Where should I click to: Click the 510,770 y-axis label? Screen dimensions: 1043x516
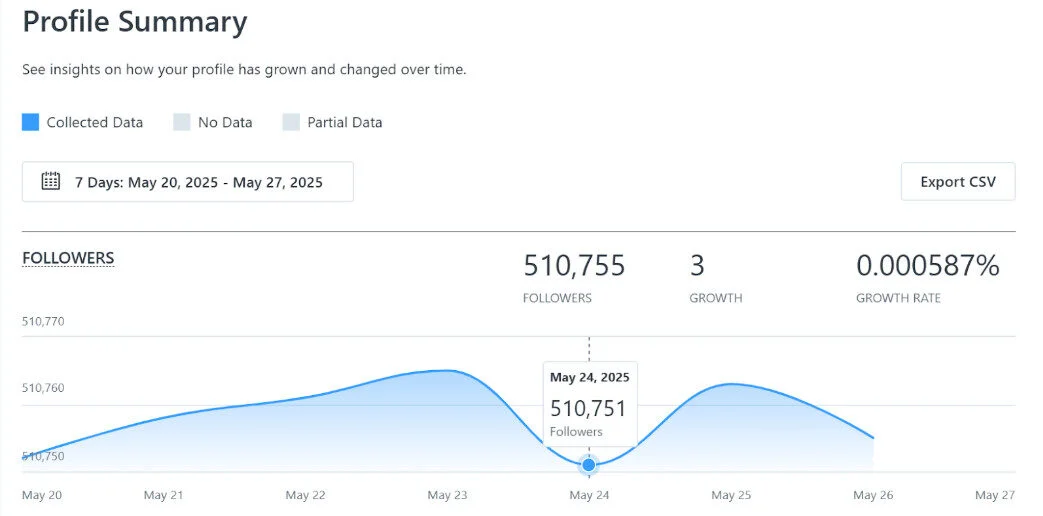pos(43,322)
